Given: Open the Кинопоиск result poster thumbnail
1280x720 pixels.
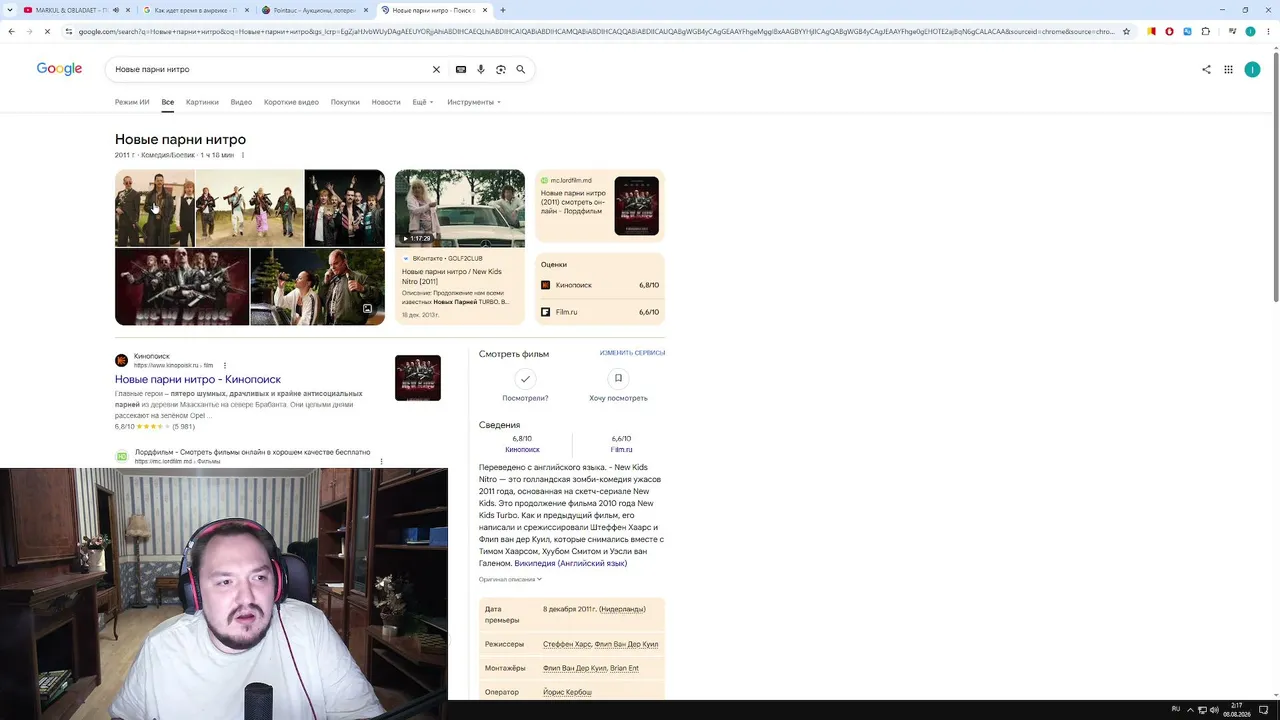Looking at the screenshot, I should tap(418, 378).
